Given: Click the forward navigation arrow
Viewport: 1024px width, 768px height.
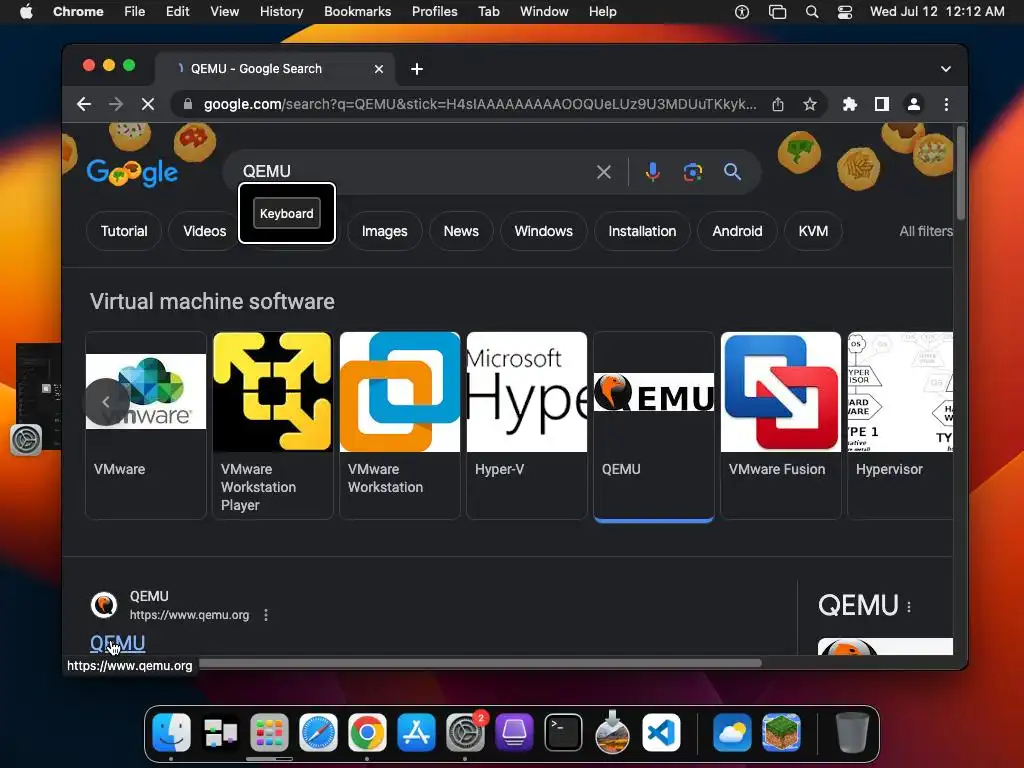Looking at the screenshot, I should coord(116,104).
